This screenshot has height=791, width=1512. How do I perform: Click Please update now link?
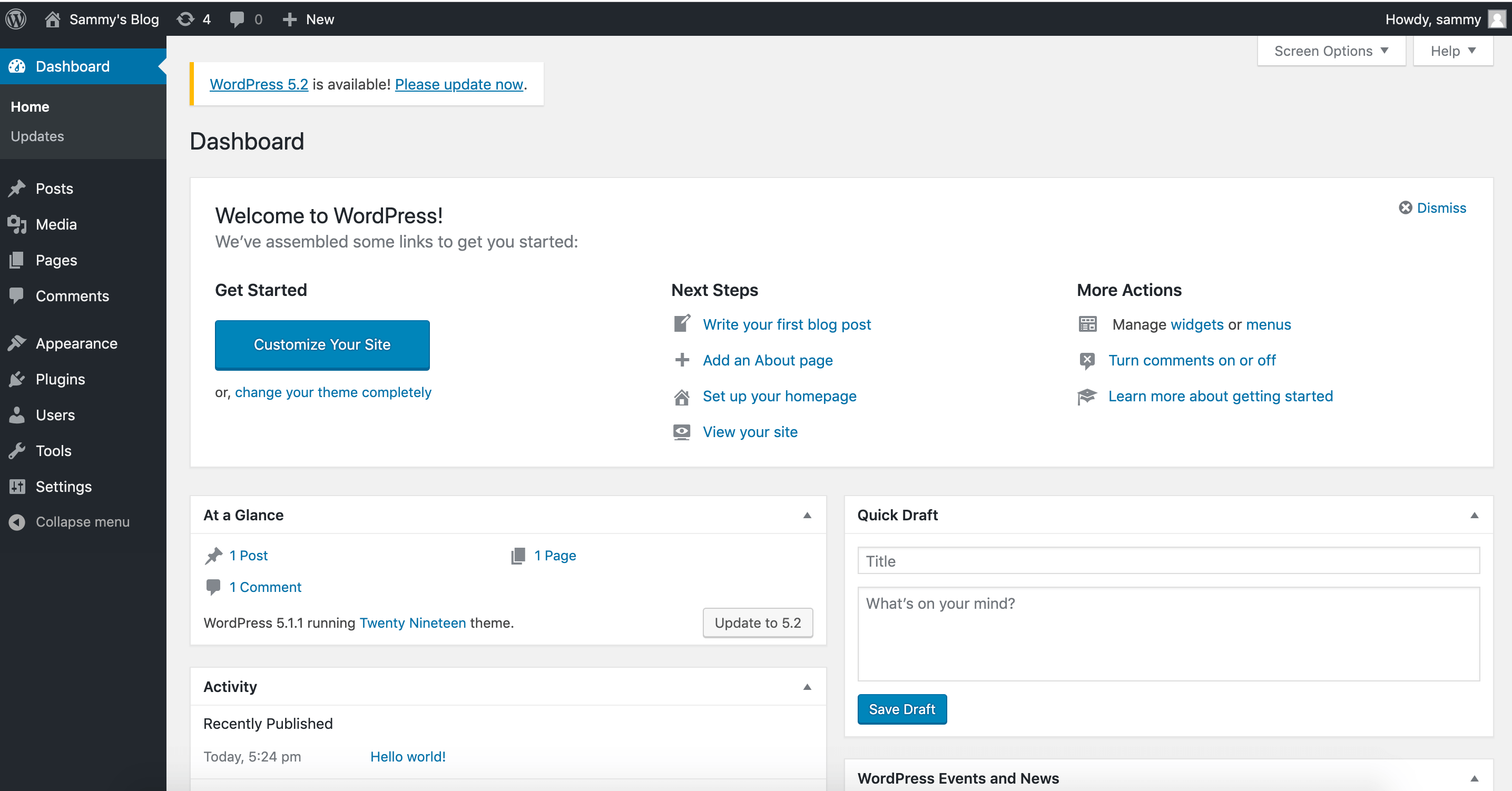(459, 84)
